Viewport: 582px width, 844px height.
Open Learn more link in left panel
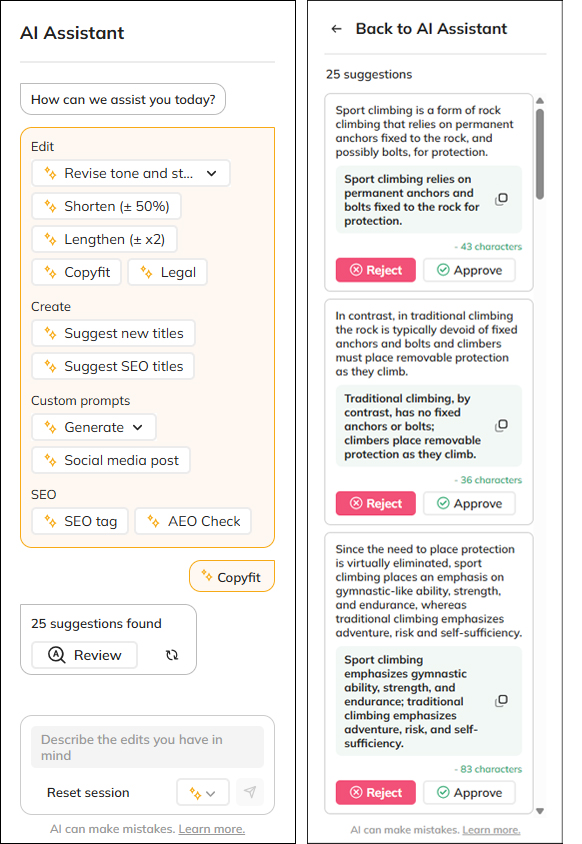[x=212, y=829]
